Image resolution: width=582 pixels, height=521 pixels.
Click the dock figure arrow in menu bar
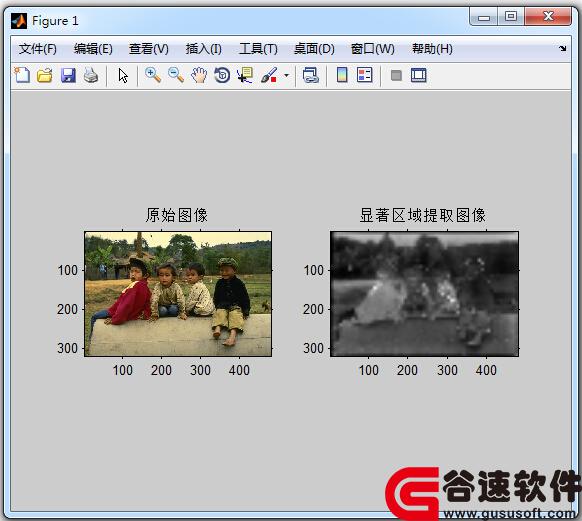click(x=563, y=48)
